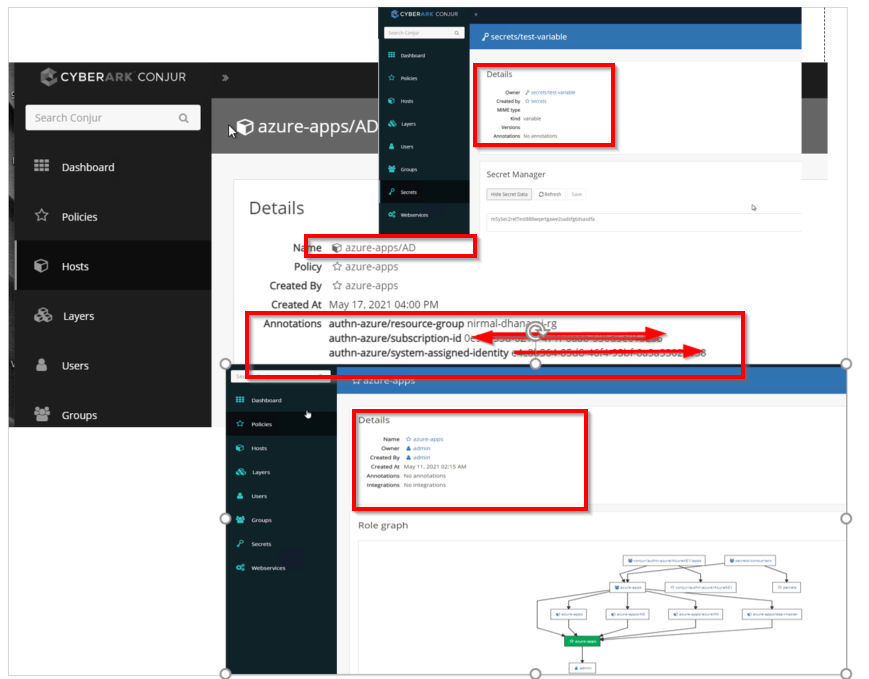Click the Save button in Secret Manager
The width and height of the screenshot is (869, 679).
pyautogui.click(x=576, y=195)
